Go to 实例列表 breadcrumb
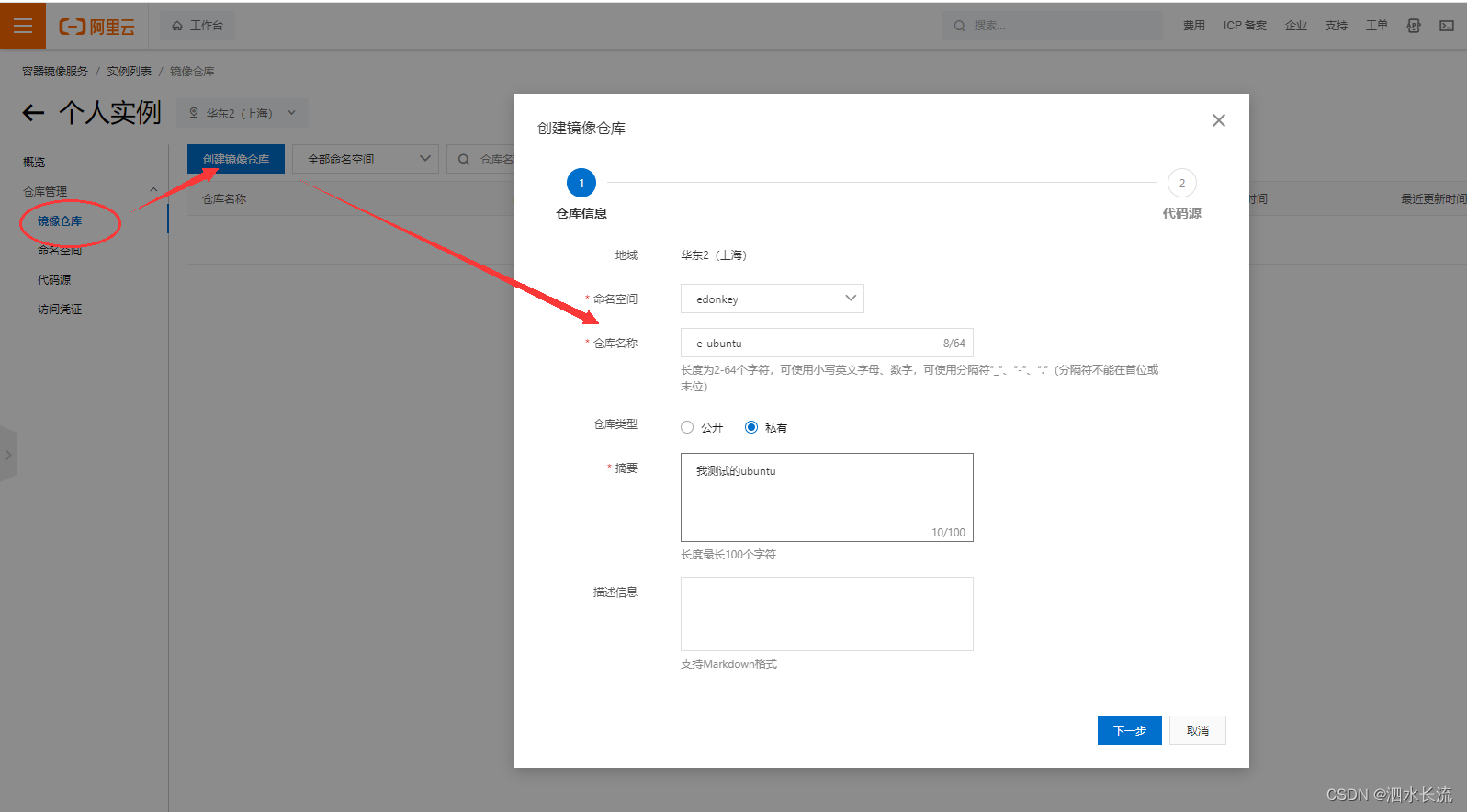 coord(130,71)
